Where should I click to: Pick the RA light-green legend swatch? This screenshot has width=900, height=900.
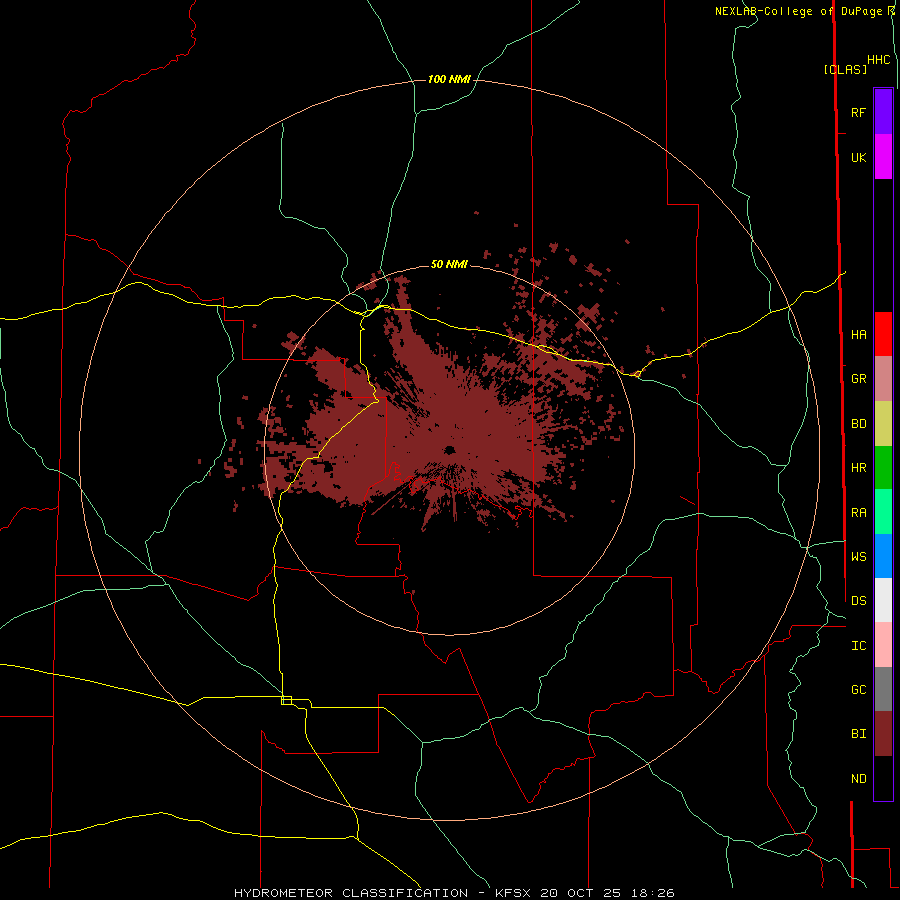coord(883,512)
